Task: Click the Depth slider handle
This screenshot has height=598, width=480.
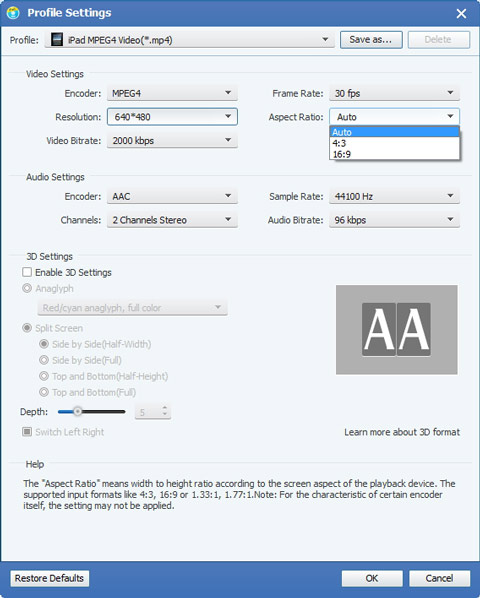Action: pos(78,412)
